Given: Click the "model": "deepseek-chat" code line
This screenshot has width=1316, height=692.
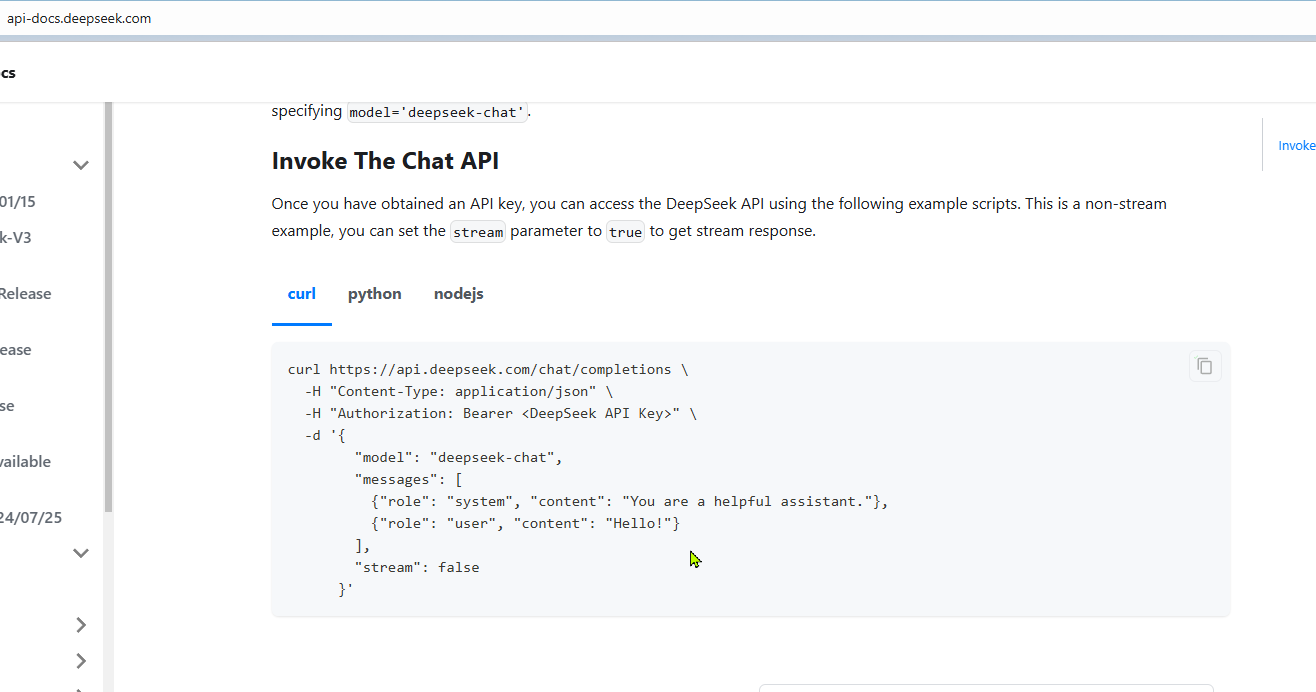Looking at the screenshot, I should [x=459, y=457].
